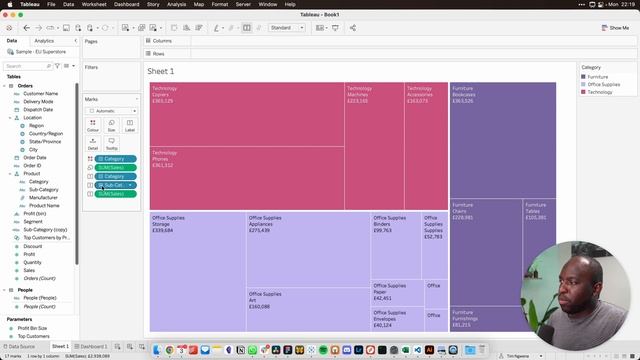Viewport: 640px width, 360px height.
Task: Click the filter fields funnel icon
Action: click(x=58, y=66)
